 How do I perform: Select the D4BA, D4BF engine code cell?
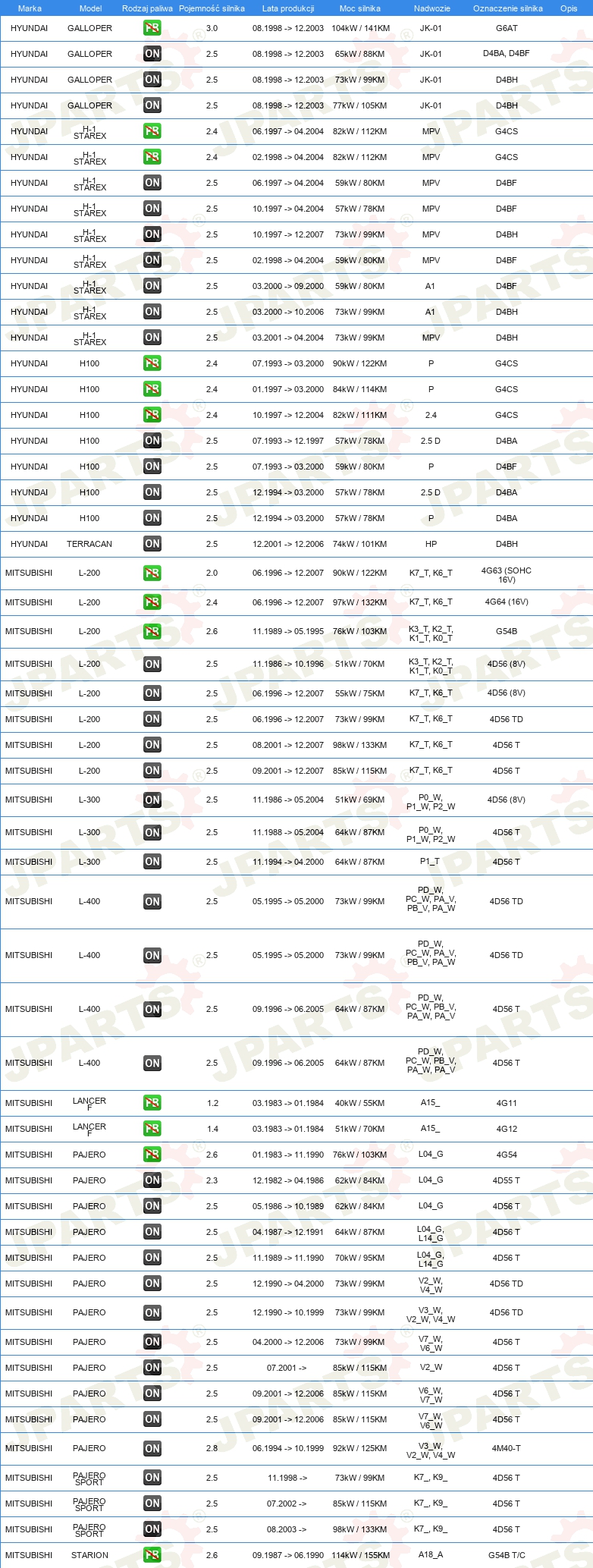507,54
